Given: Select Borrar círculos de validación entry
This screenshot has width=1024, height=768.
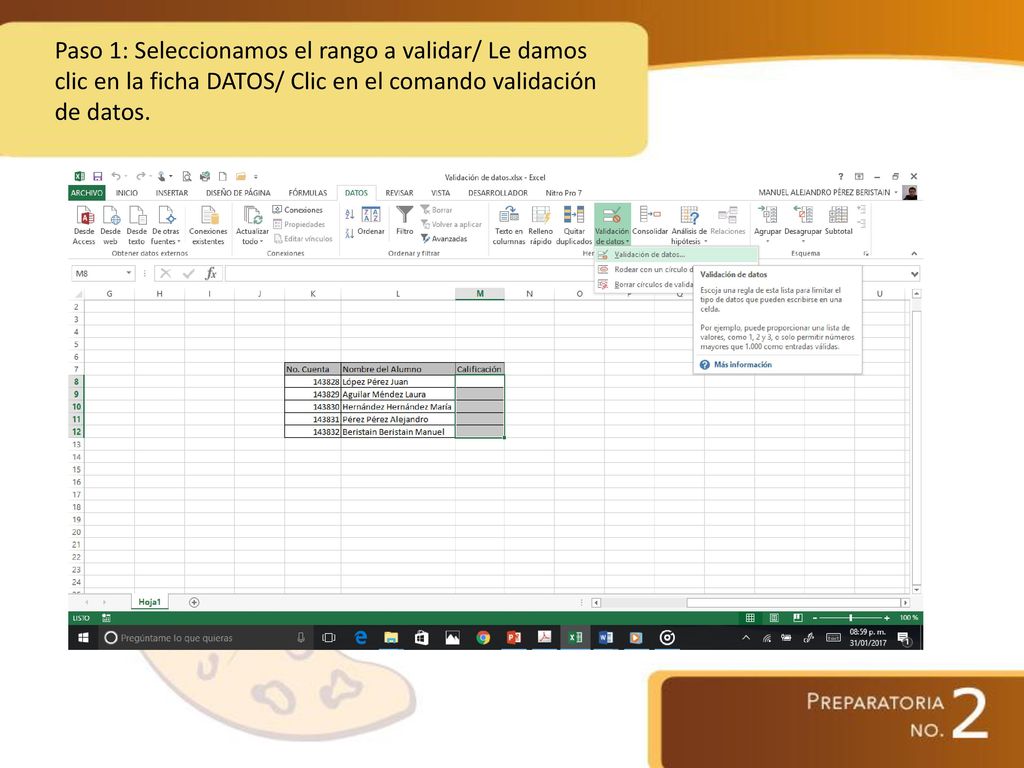Looking at the screenshot, I should [x=645, y=284].
